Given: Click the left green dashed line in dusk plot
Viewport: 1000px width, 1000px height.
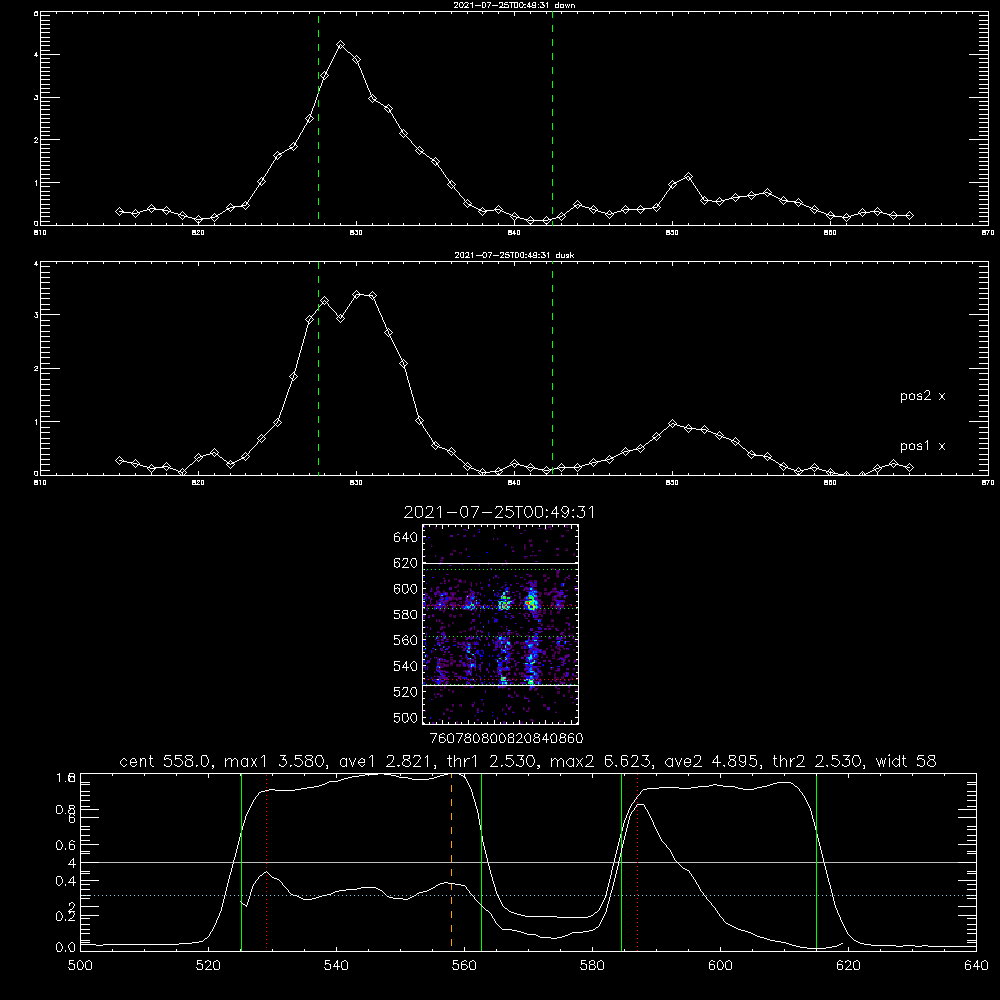Looking at the screenshot, I should click(x=318, y=368).
